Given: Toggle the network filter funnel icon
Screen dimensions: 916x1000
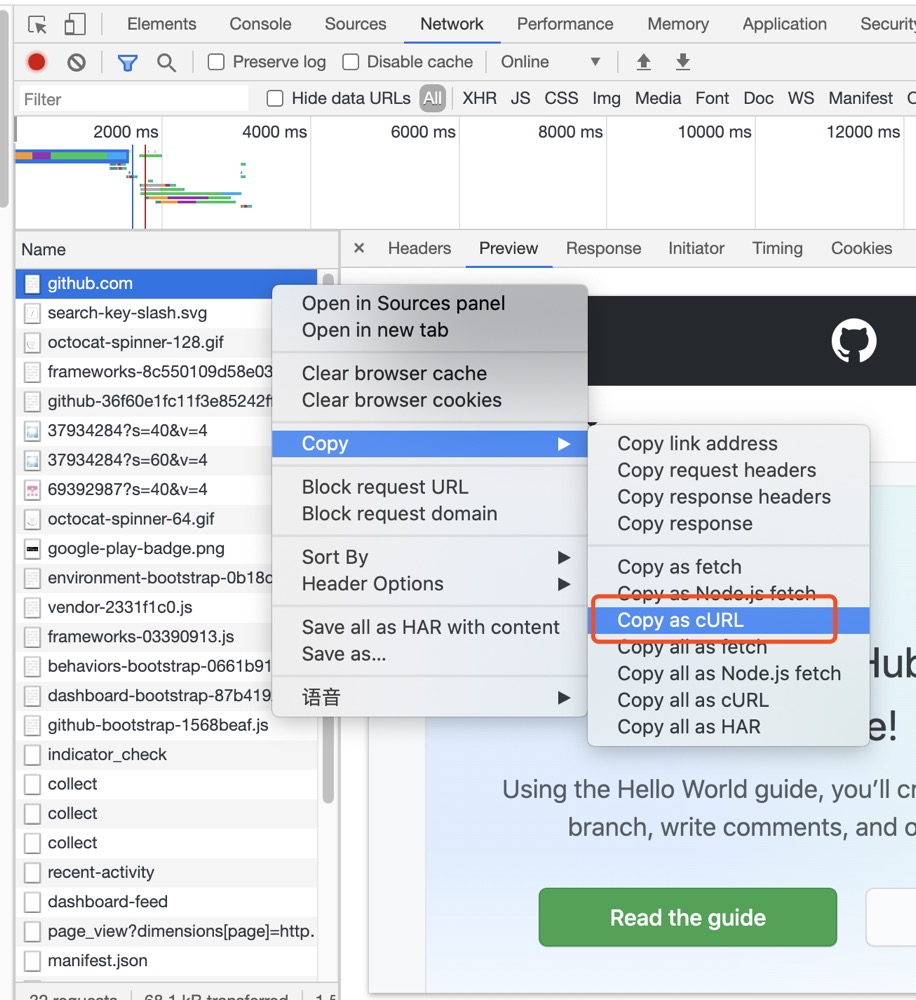Looking at the screenshot, I should (x=127, y=62).
